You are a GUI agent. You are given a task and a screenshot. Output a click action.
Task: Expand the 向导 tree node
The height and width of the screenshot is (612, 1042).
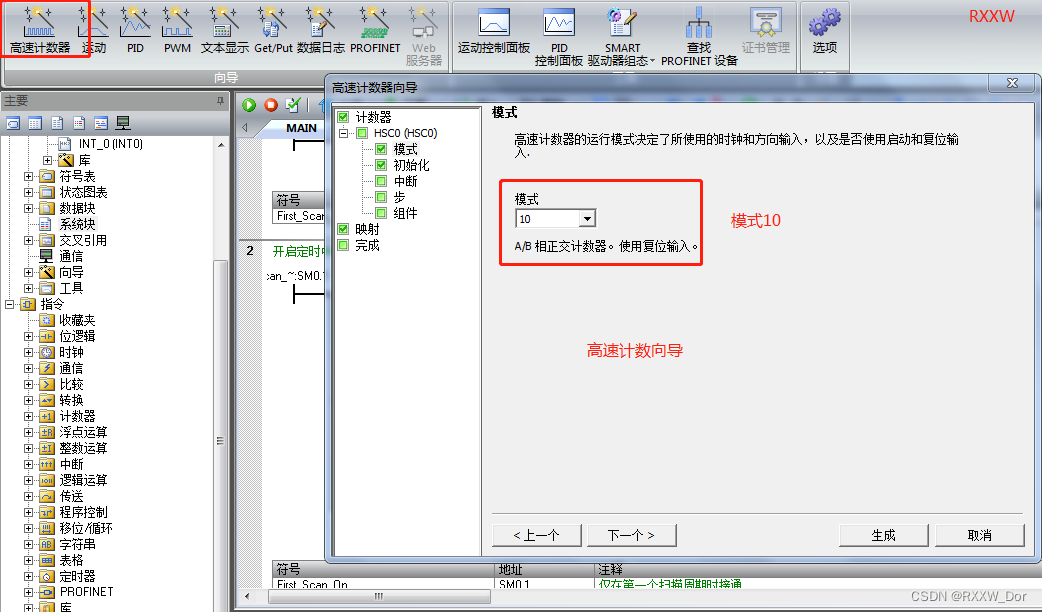pyautogui.click(x=28, y=272)
